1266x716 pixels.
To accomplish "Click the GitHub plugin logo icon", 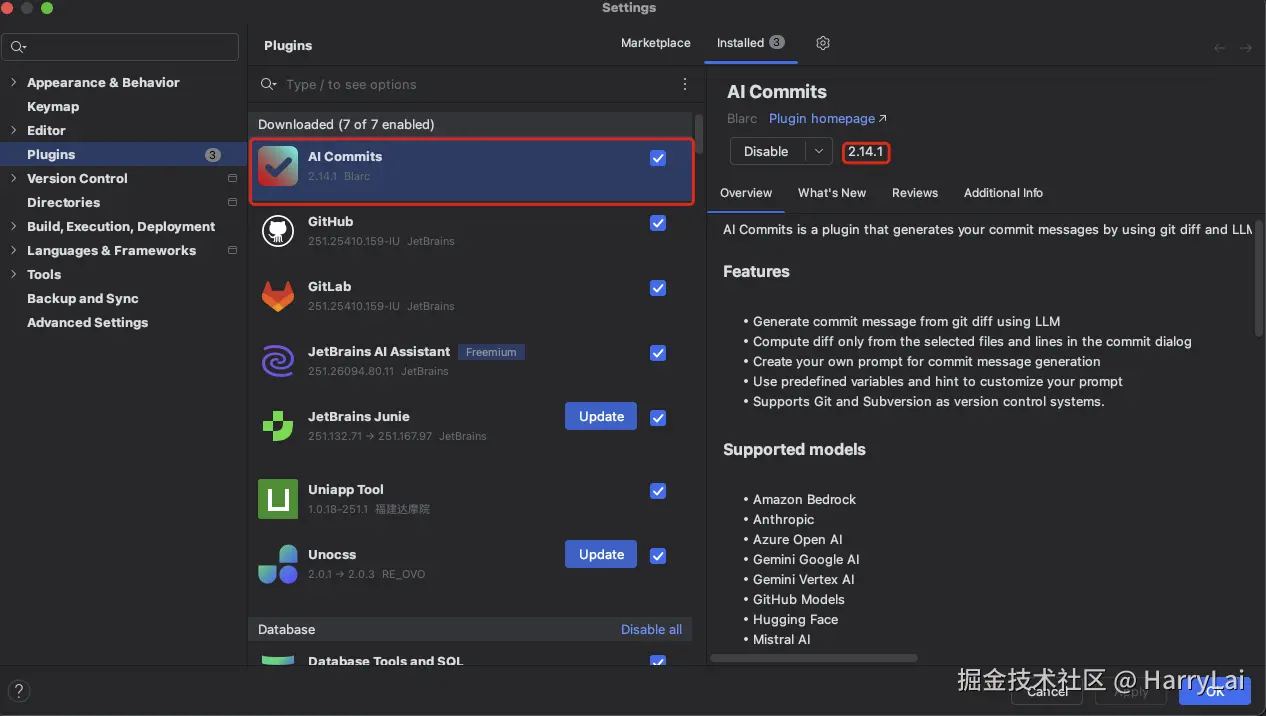I will 278,231.
